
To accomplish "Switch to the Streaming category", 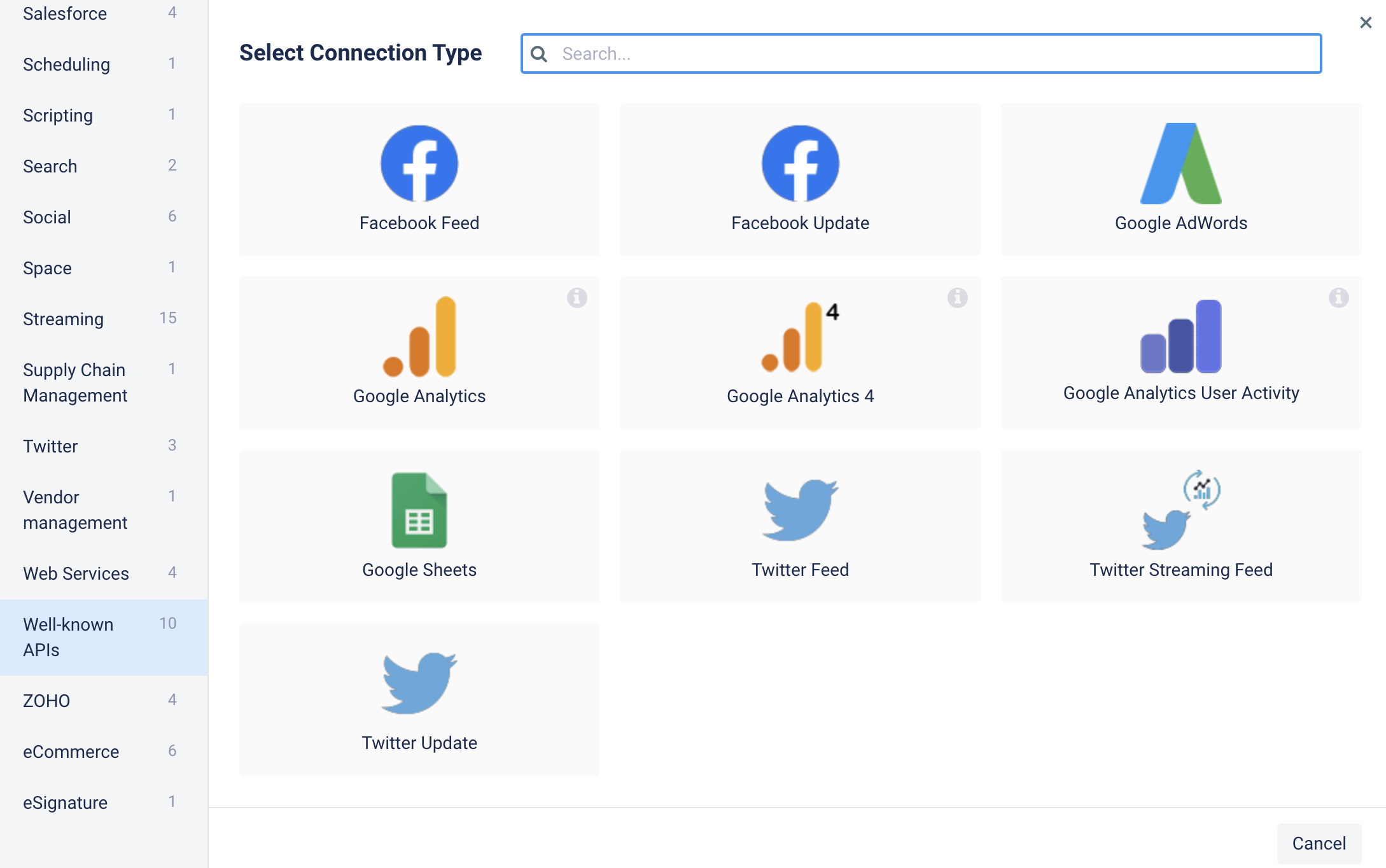I will (x=63, y=319).
